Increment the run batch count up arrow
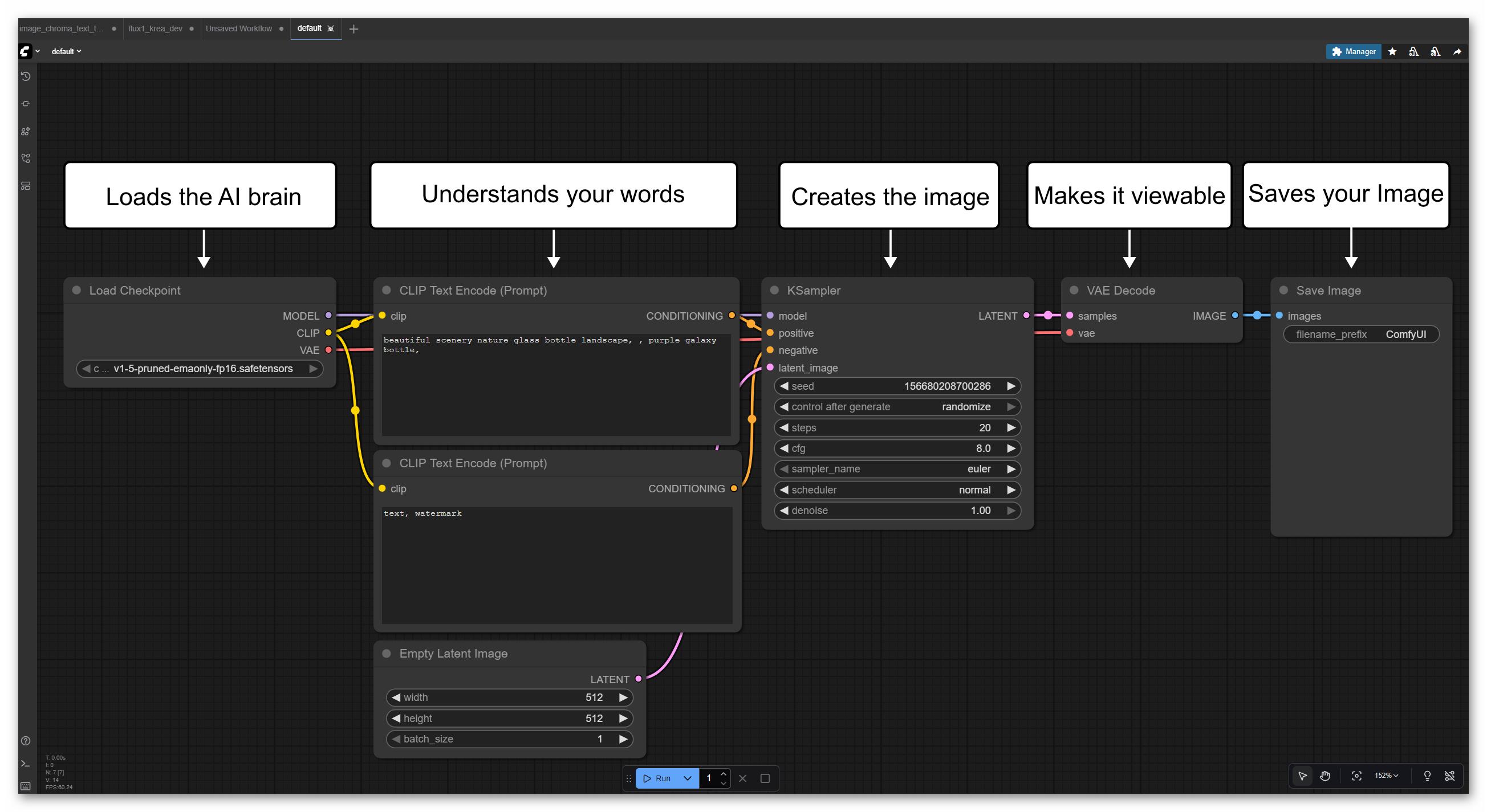The height and width of the screenshot is (812, 1487). [x=724, y=774]
